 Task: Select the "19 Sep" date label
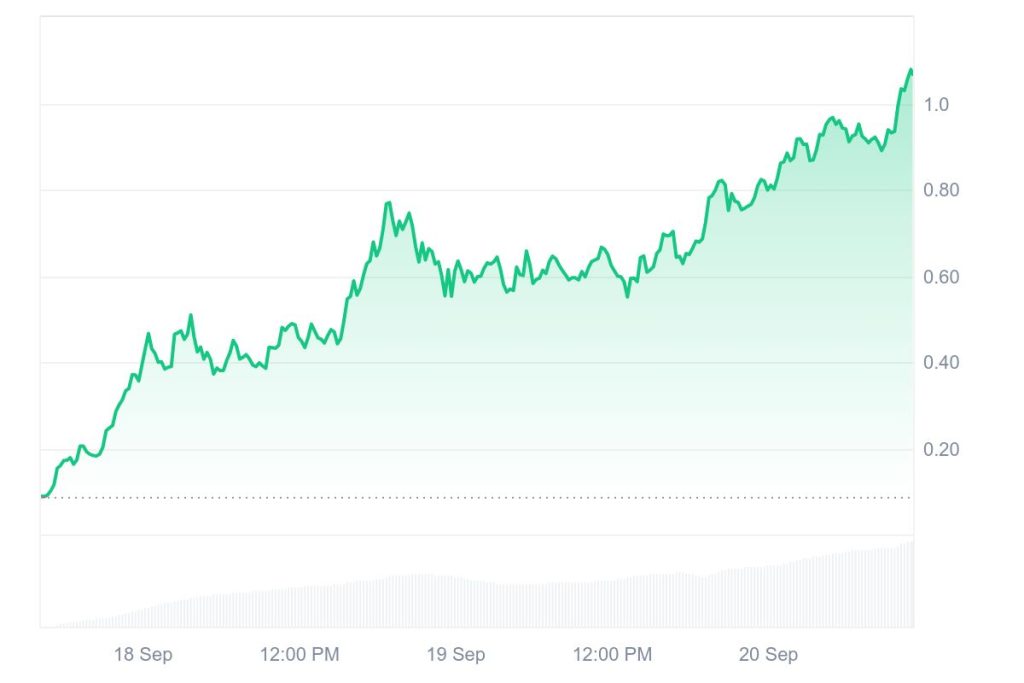pos(456,655)
